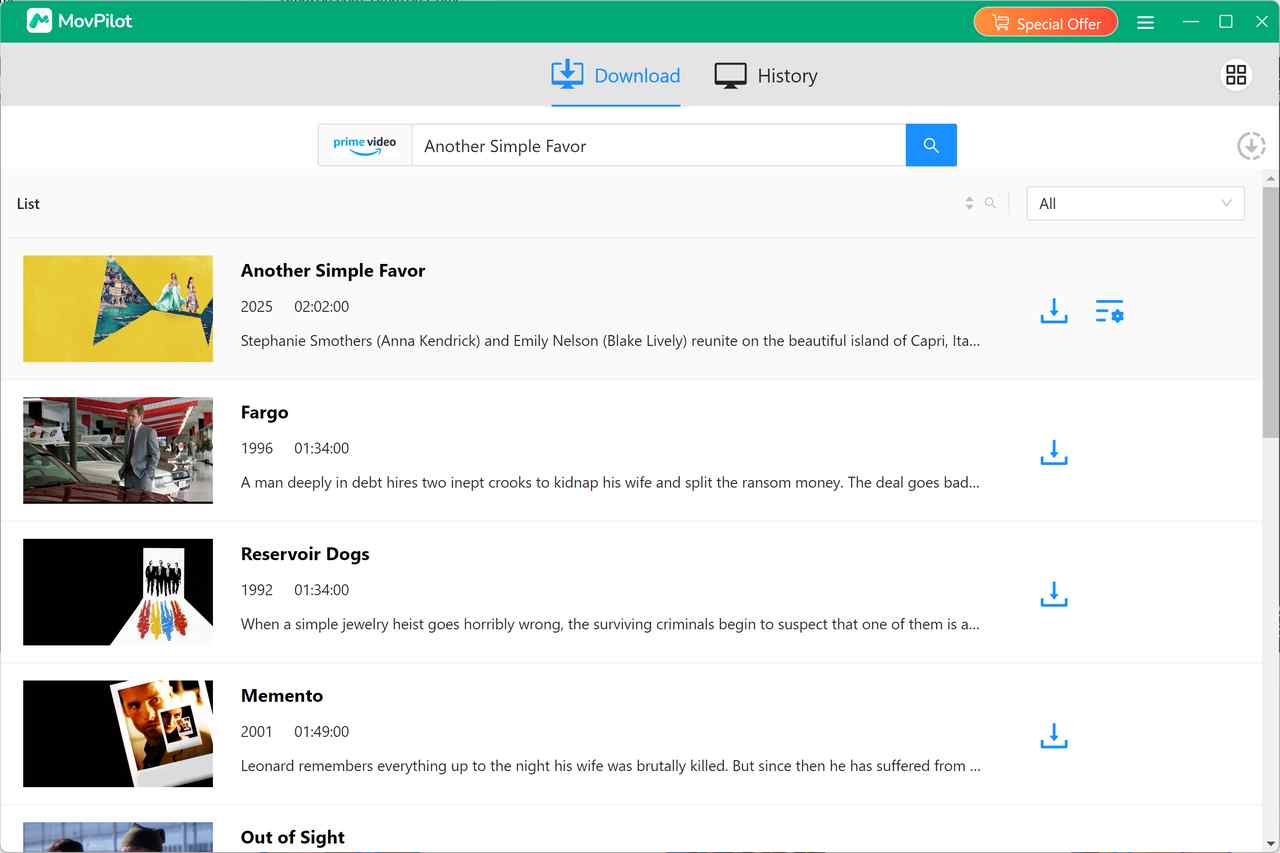Download Reservoir Dogs
This screenshot has height=853, width=1280.
(x=1053, y=594)
